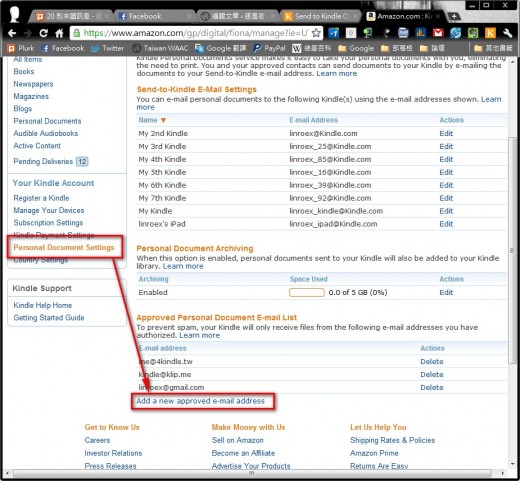Select the Amazon.com tab
Viewport: 520px width, 481px height.
[x=403, y=16]
